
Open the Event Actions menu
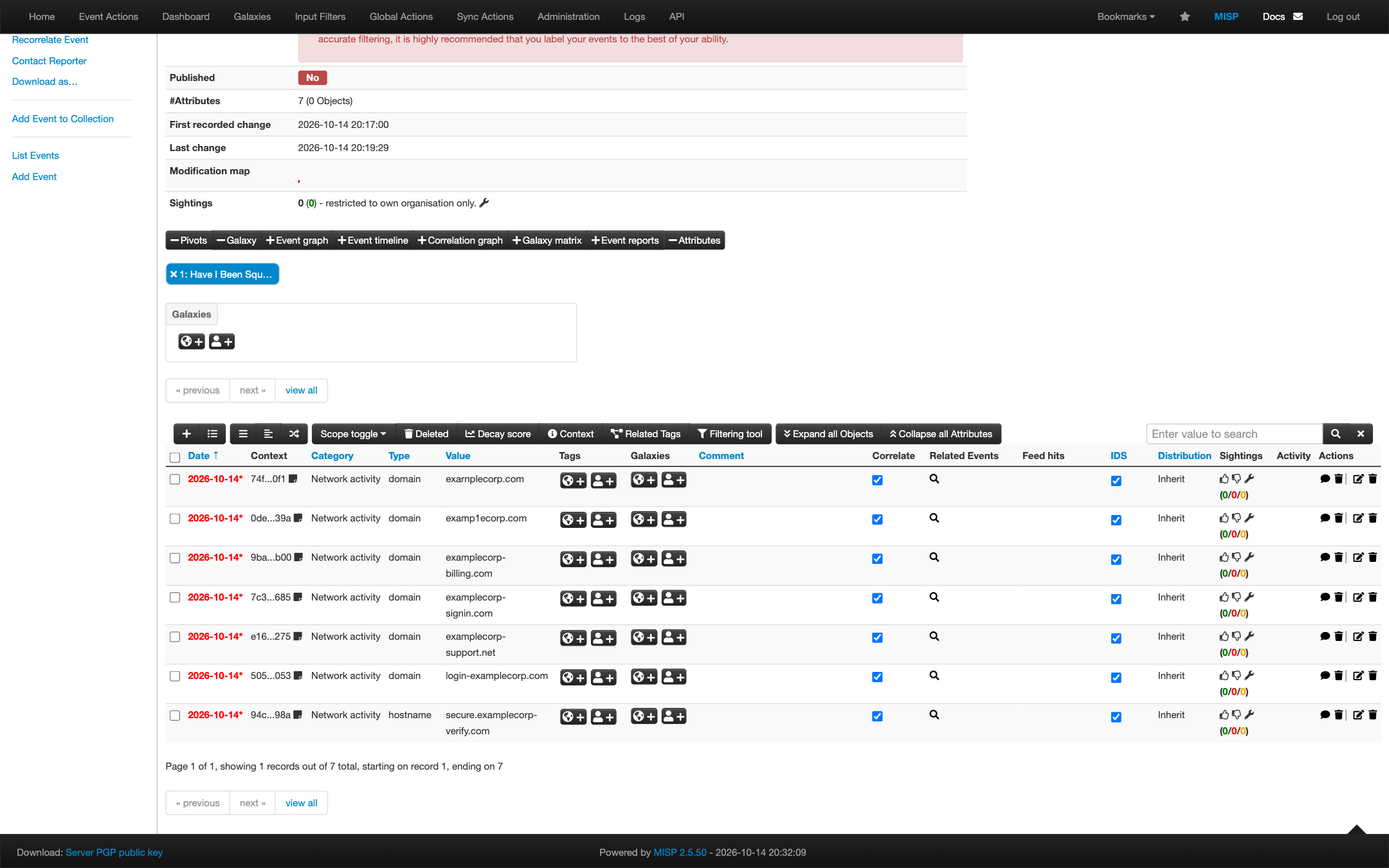[x=108, y=17]
